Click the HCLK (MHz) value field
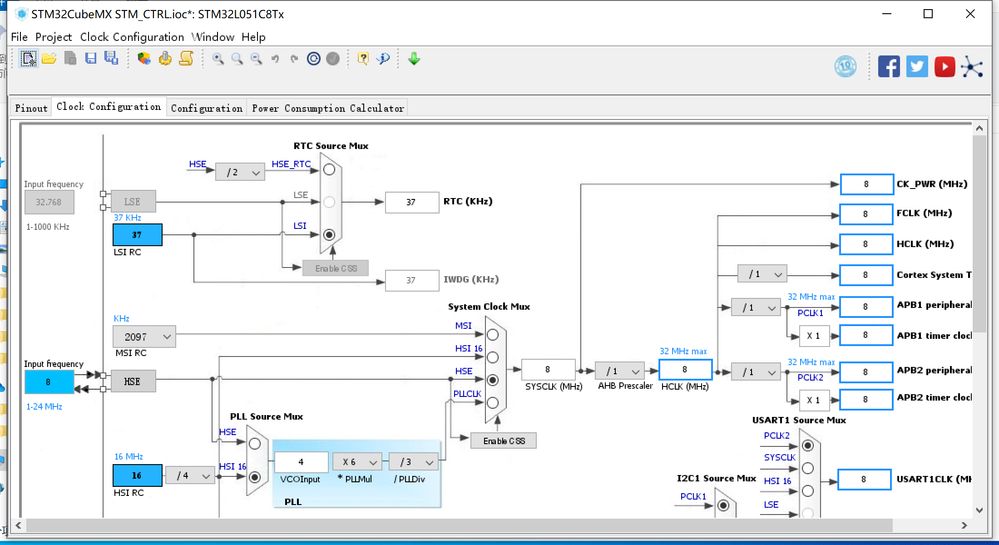999x545 pixels. pyautogui.click(x=685, y=370)
